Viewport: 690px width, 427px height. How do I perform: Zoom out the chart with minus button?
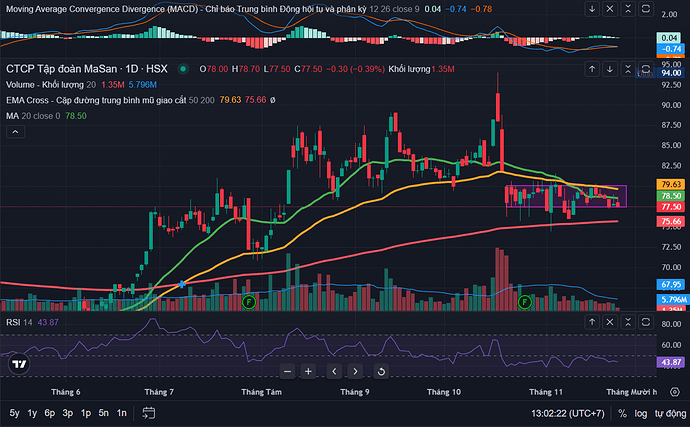tap(287, 371)
